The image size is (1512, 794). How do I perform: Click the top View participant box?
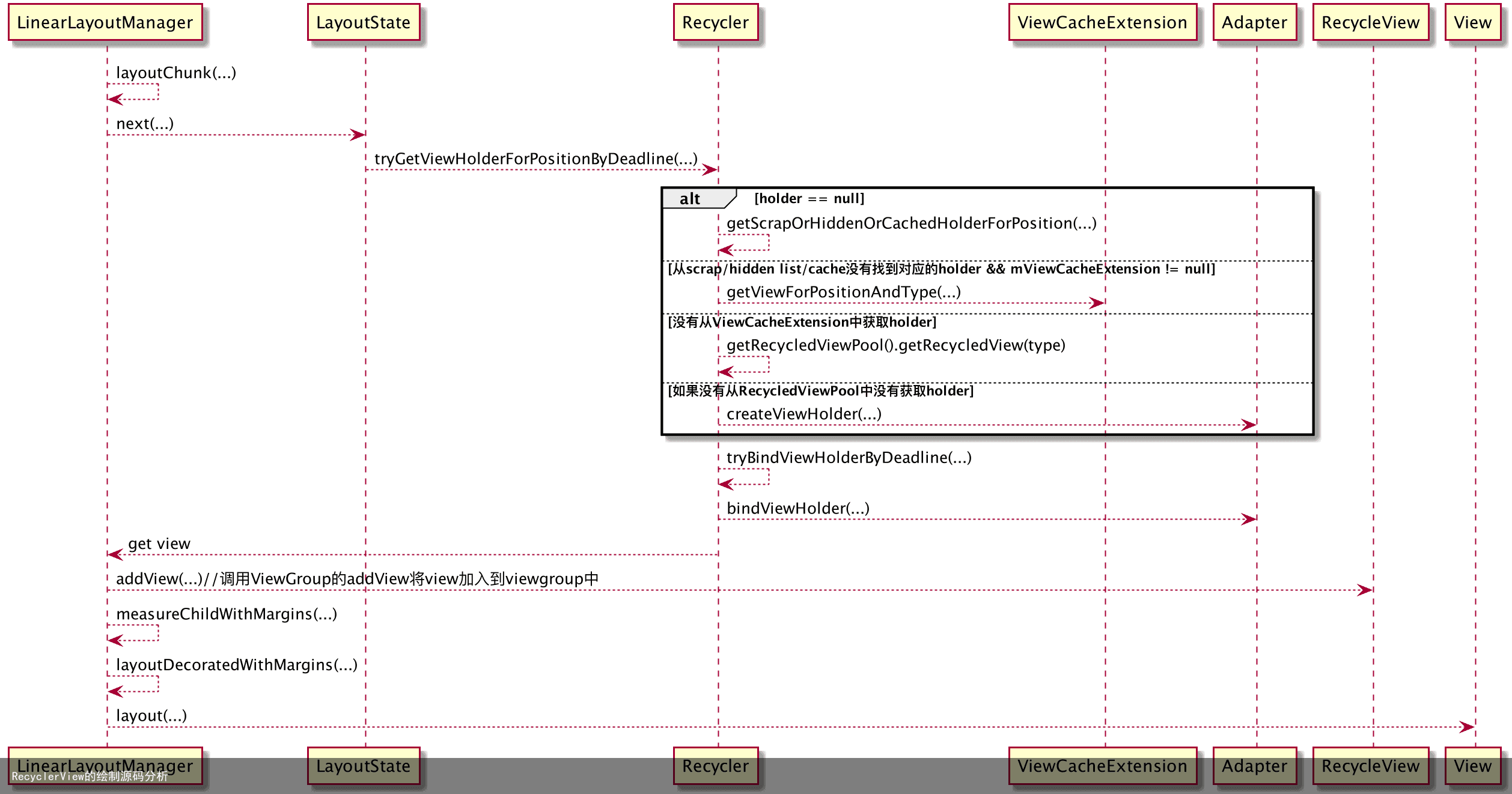coord(1473,22)
